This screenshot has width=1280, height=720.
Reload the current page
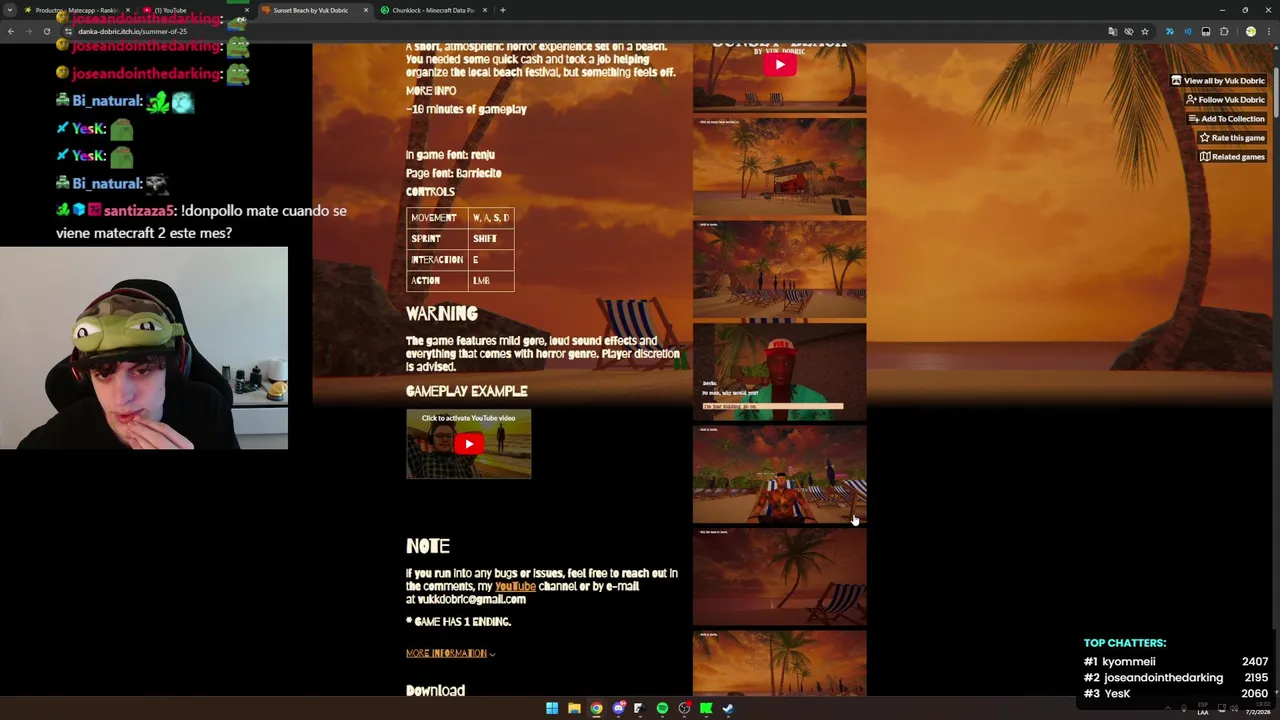pos(46,31)
